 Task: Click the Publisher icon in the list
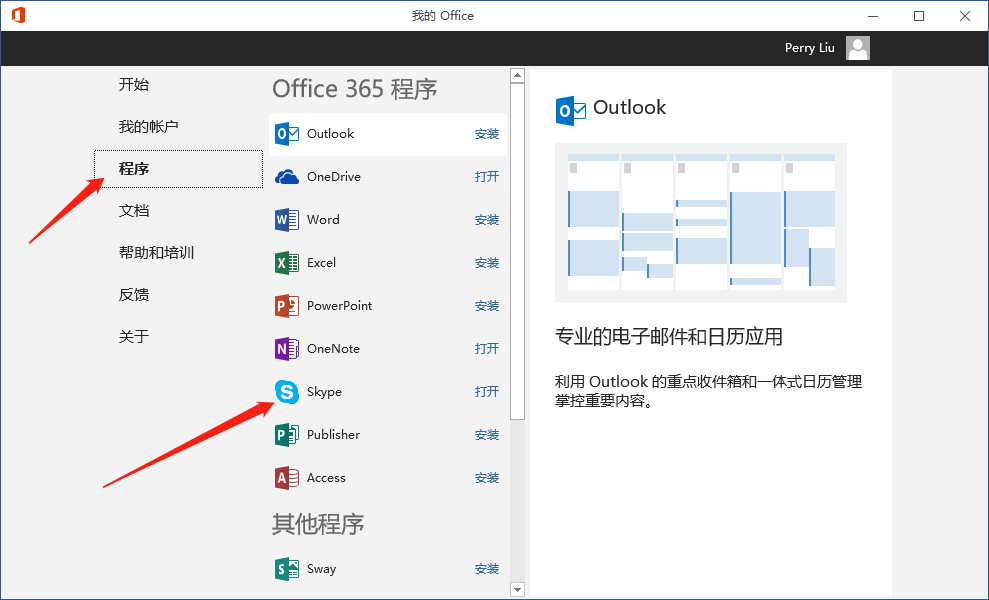tap(287, 435)
